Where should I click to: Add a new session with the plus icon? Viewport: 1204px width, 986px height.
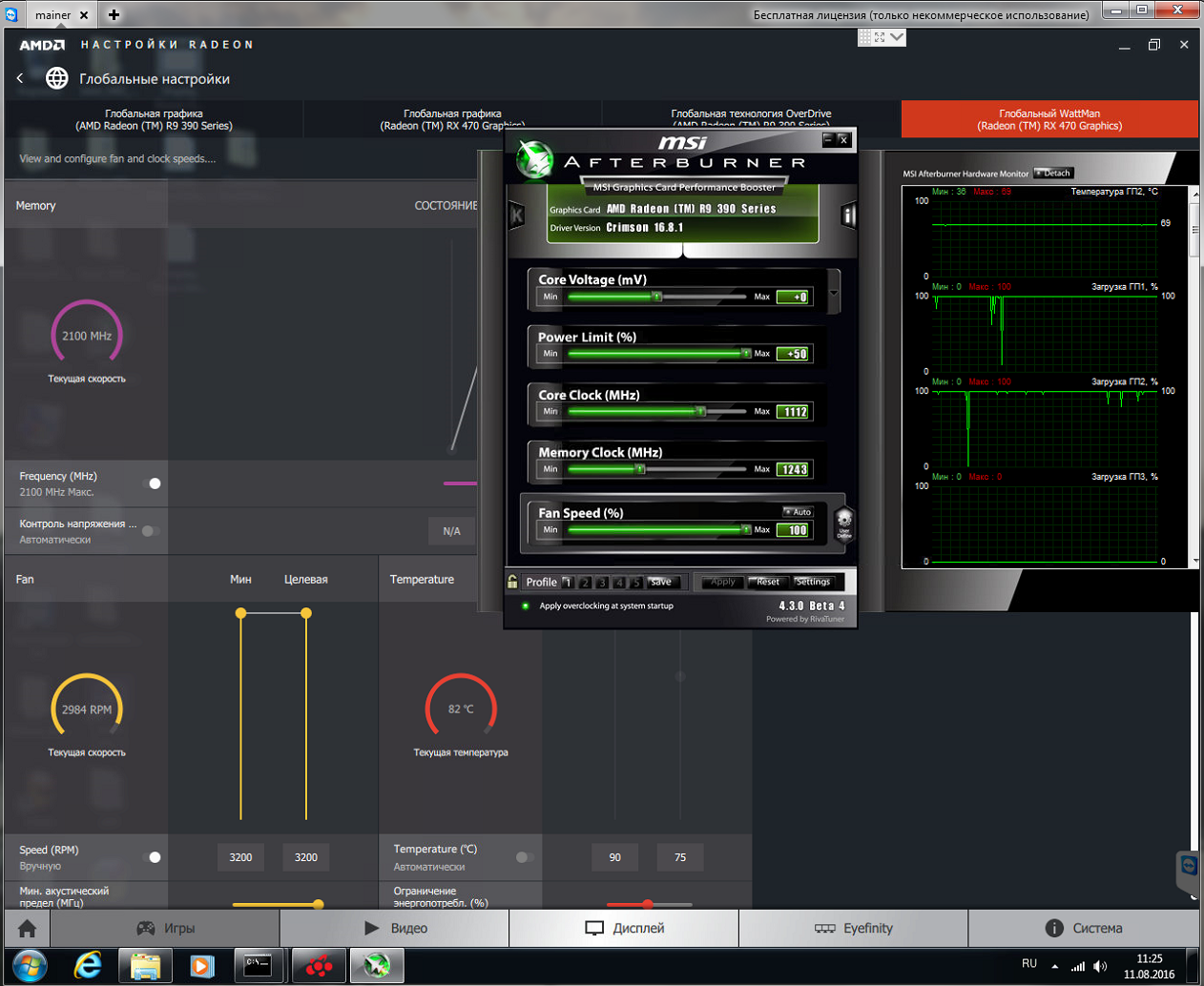click(x=114, y=14)
